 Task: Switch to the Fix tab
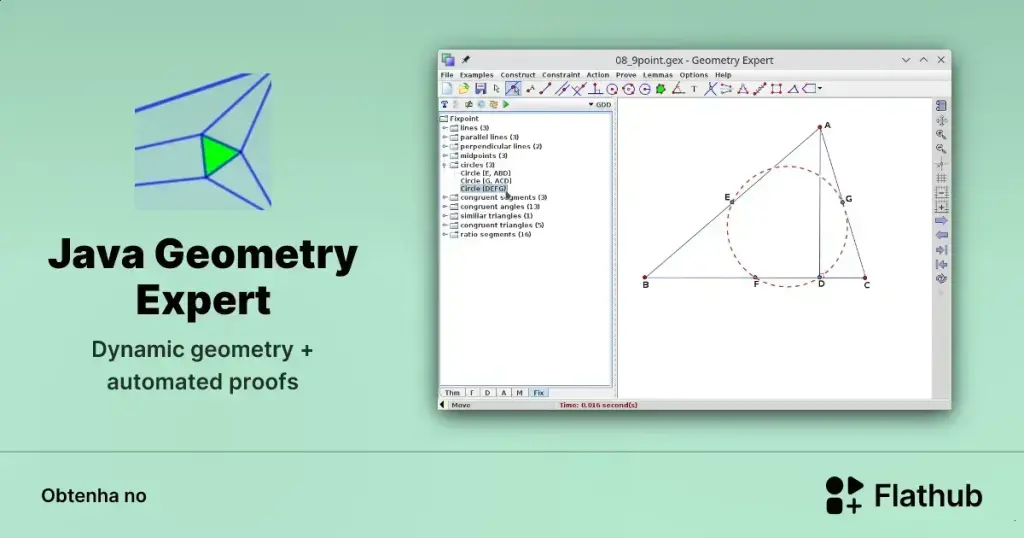(x=539, y=393)
